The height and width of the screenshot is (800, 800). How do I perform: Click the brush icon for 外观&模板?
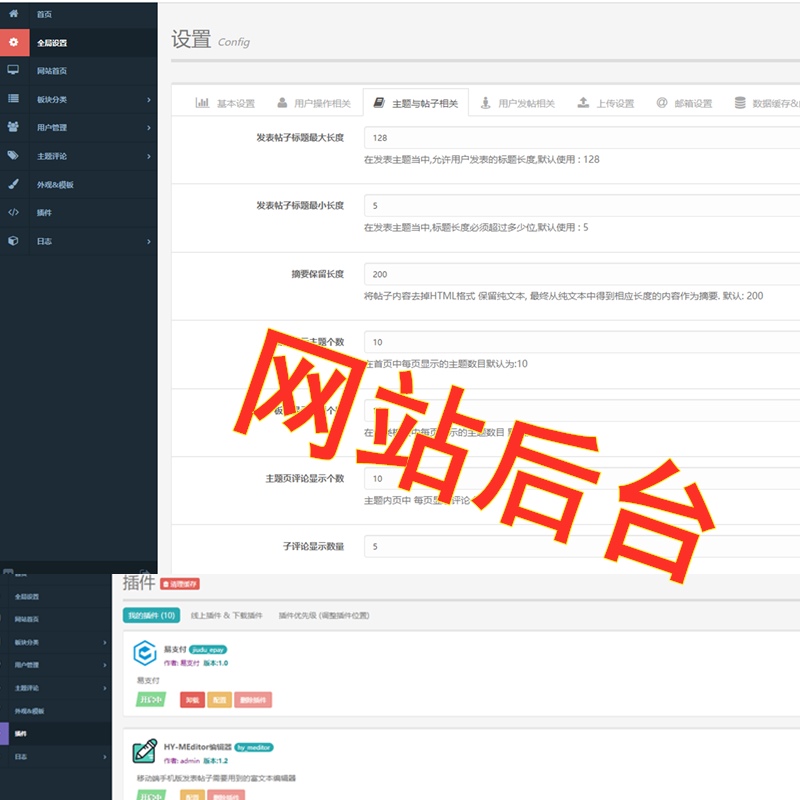(13, 184)
